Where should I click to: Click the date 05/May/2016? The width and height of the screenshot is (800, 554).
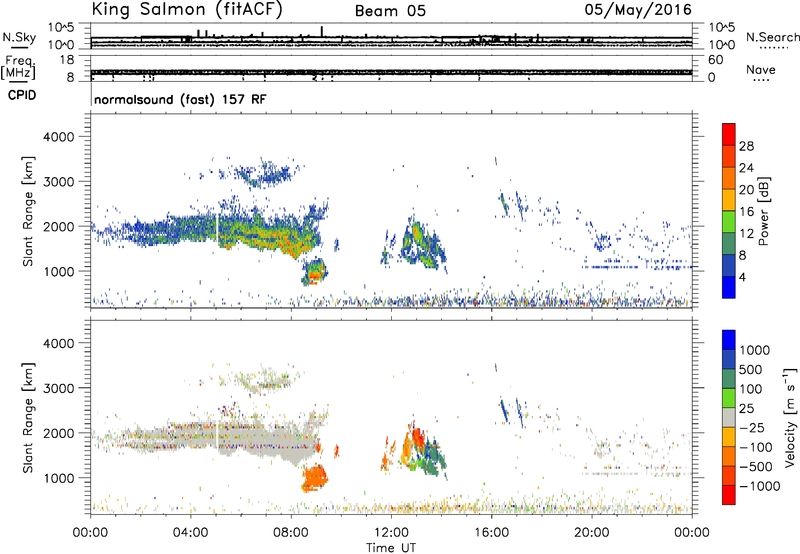[638, 10]
